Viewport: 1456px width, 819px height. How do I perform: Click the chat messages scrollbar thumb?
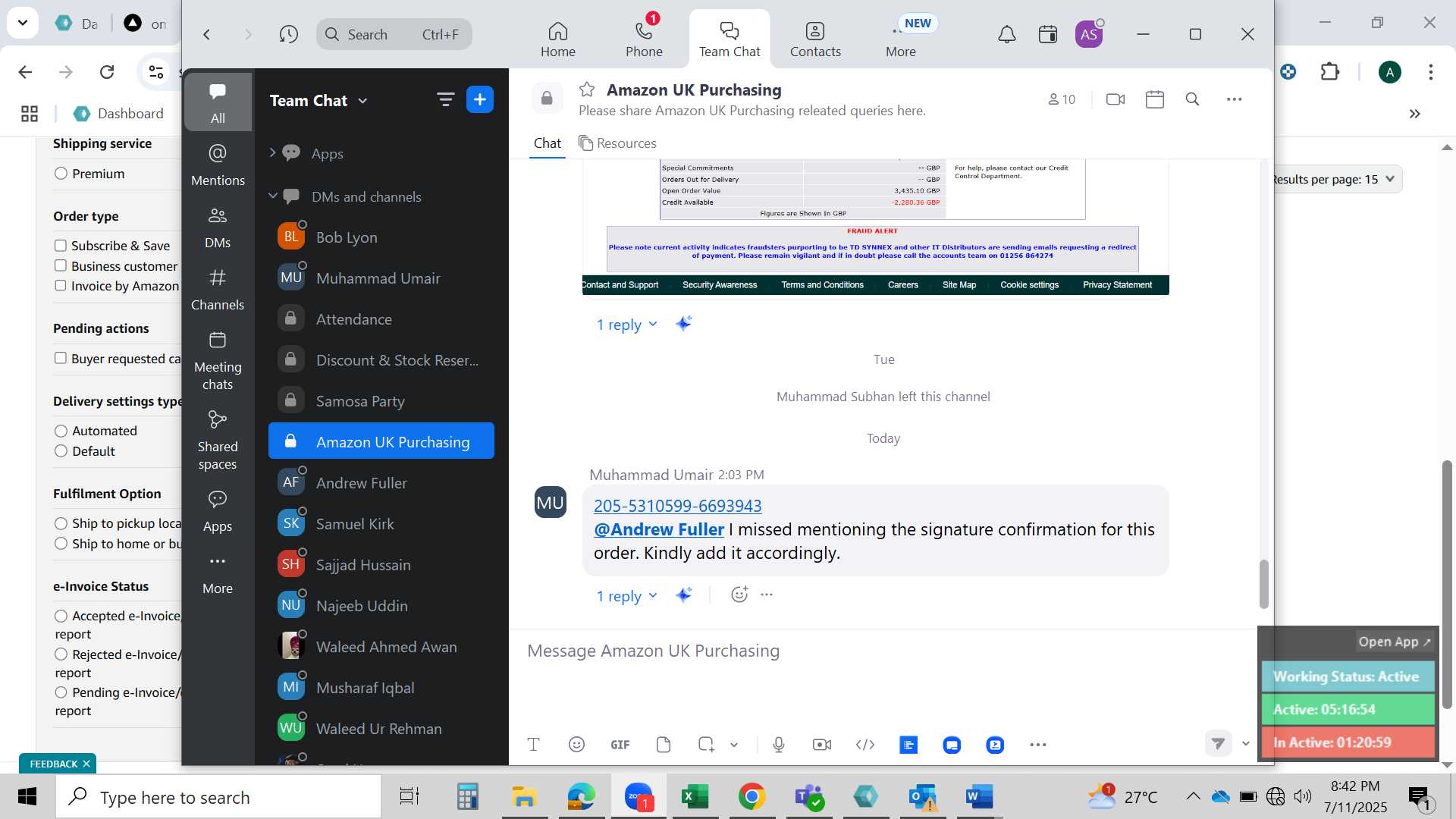[x=1263, y=584]
